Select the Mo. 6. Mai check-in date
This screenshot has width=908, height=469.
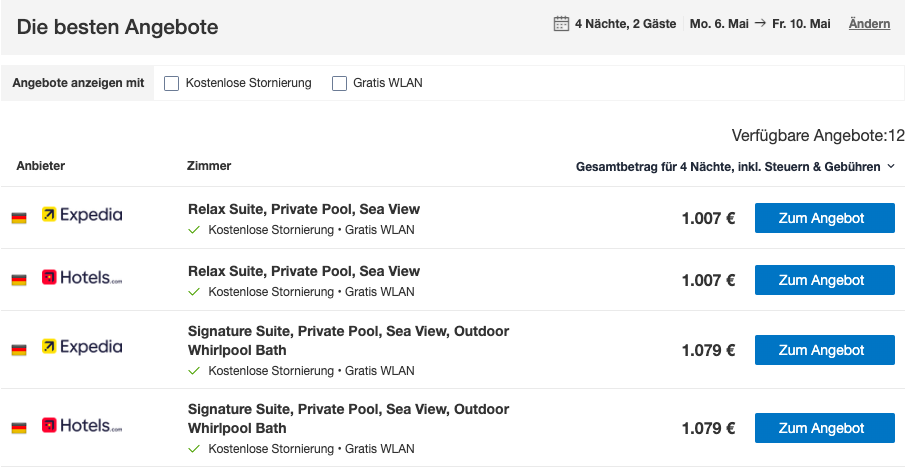coord(719,24)
